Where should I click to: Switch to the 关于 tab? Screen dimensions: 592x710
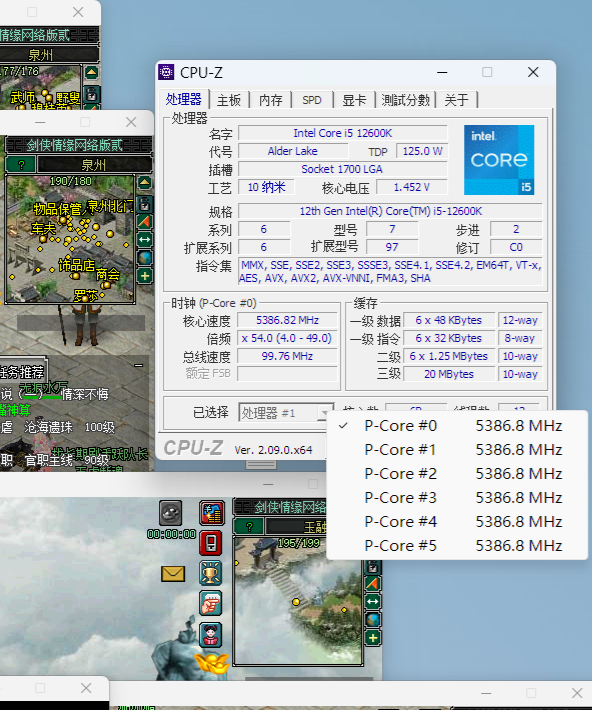point(457,100)
